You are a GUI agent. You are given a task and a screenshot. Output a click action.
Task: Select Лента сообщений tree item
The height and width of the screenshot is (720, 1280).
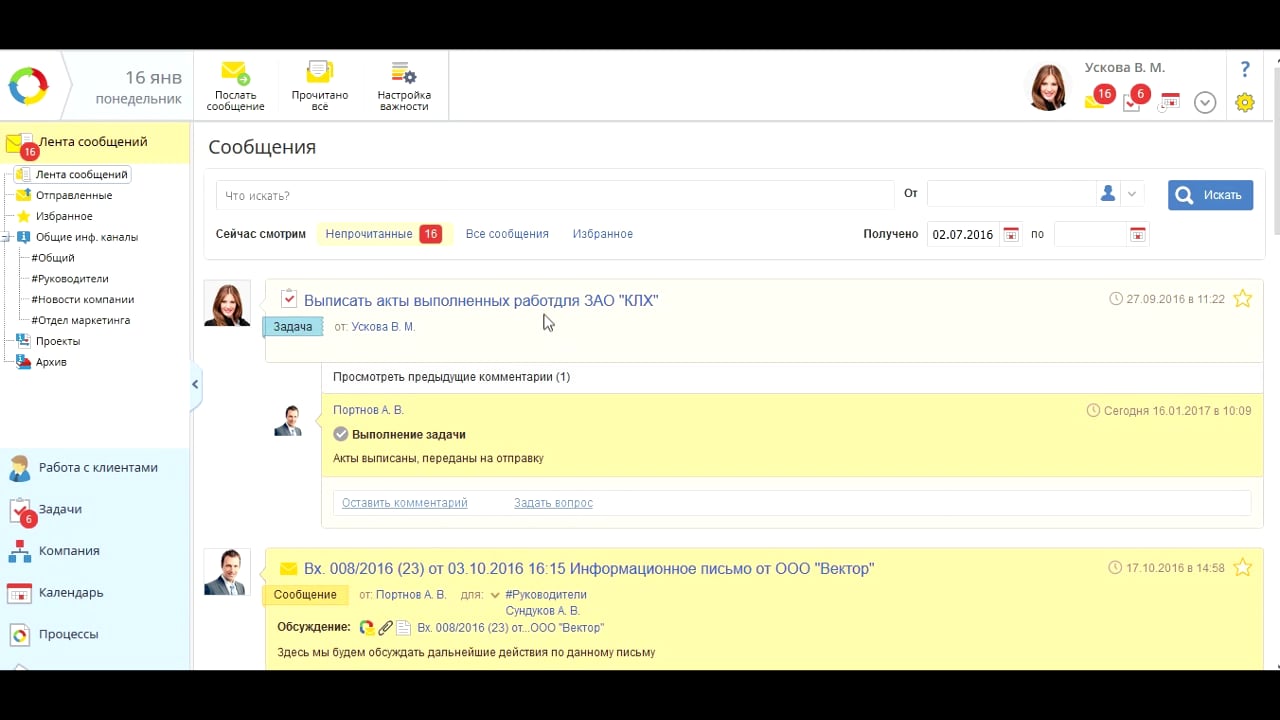[x=81, y=174]
